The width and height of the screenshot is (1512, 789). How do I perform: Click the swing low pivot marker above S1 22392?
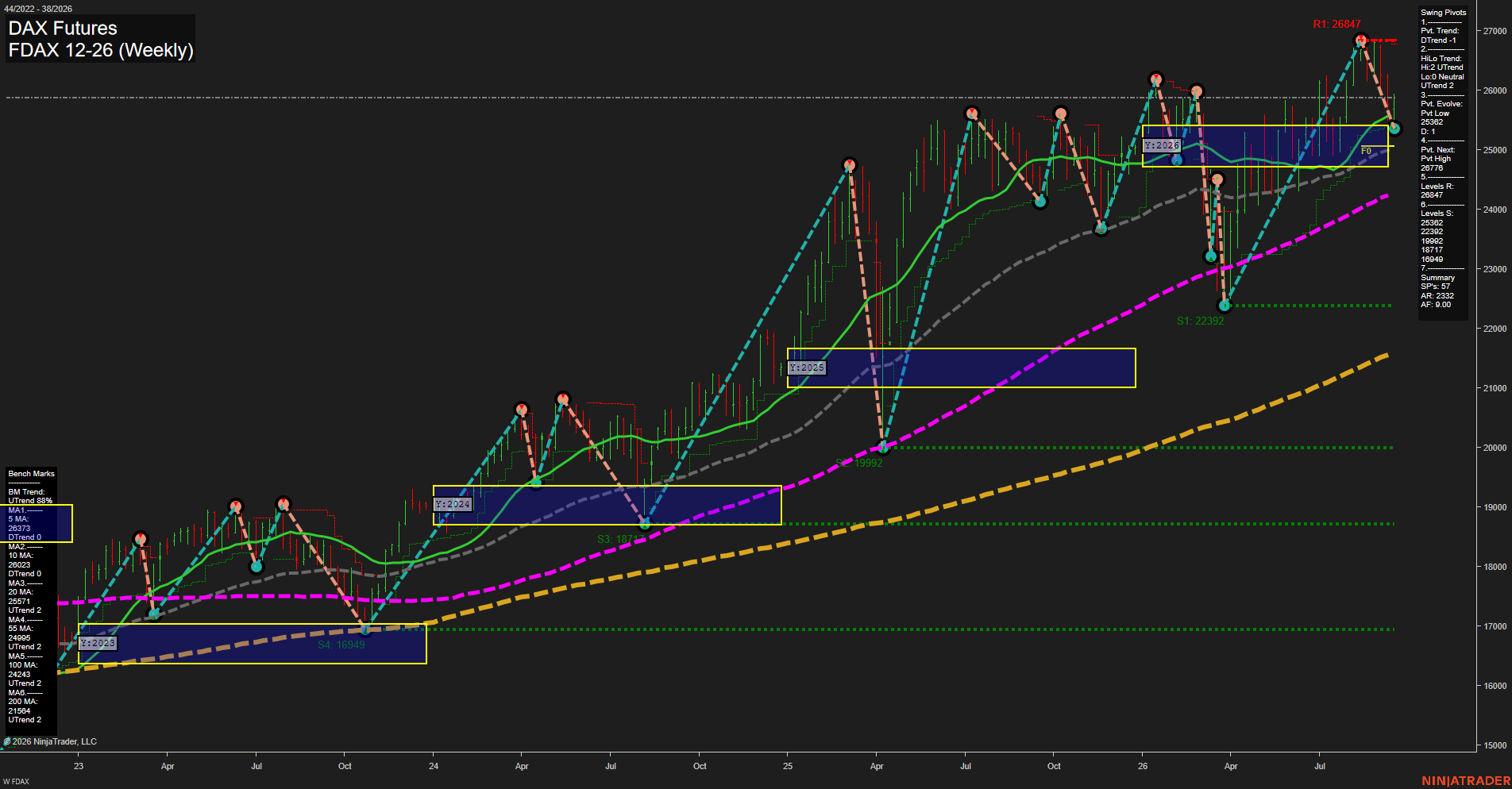click(1225, 305)
